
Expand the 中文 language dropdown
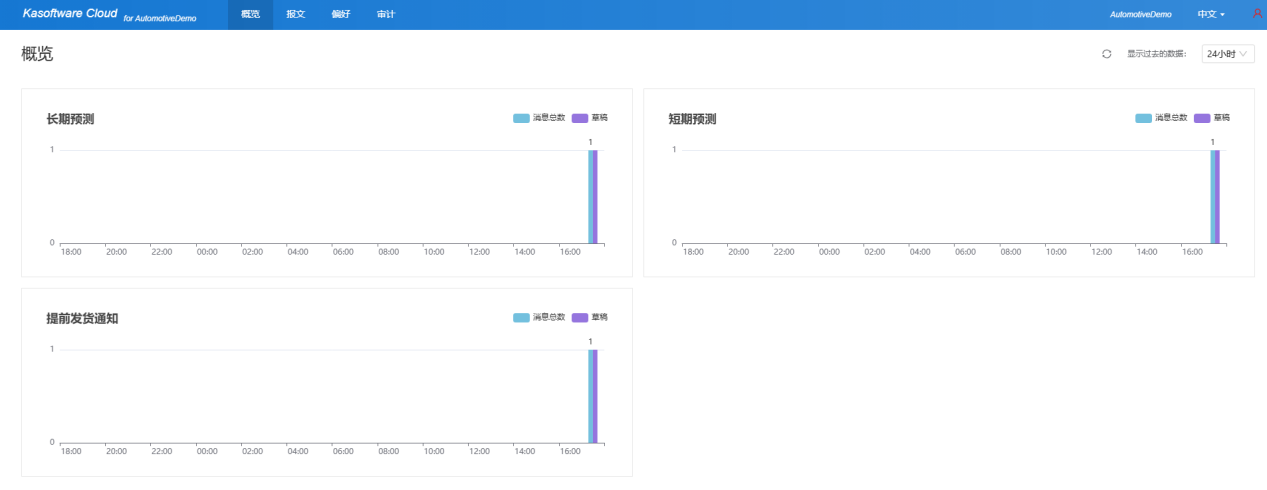point(1211,15)
